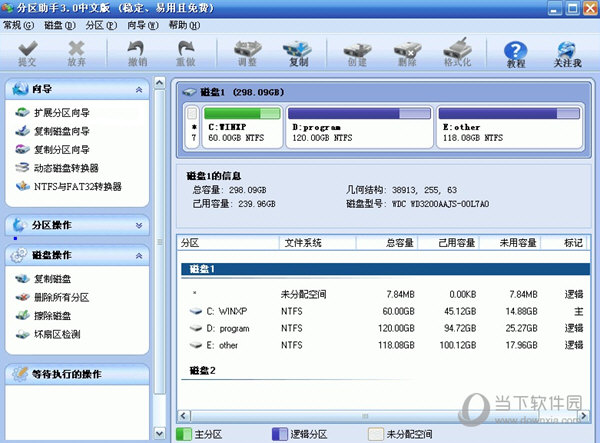The image size is (600, 443).
Task: Select the small unallocated block on disk map
Action: (192, 126)
